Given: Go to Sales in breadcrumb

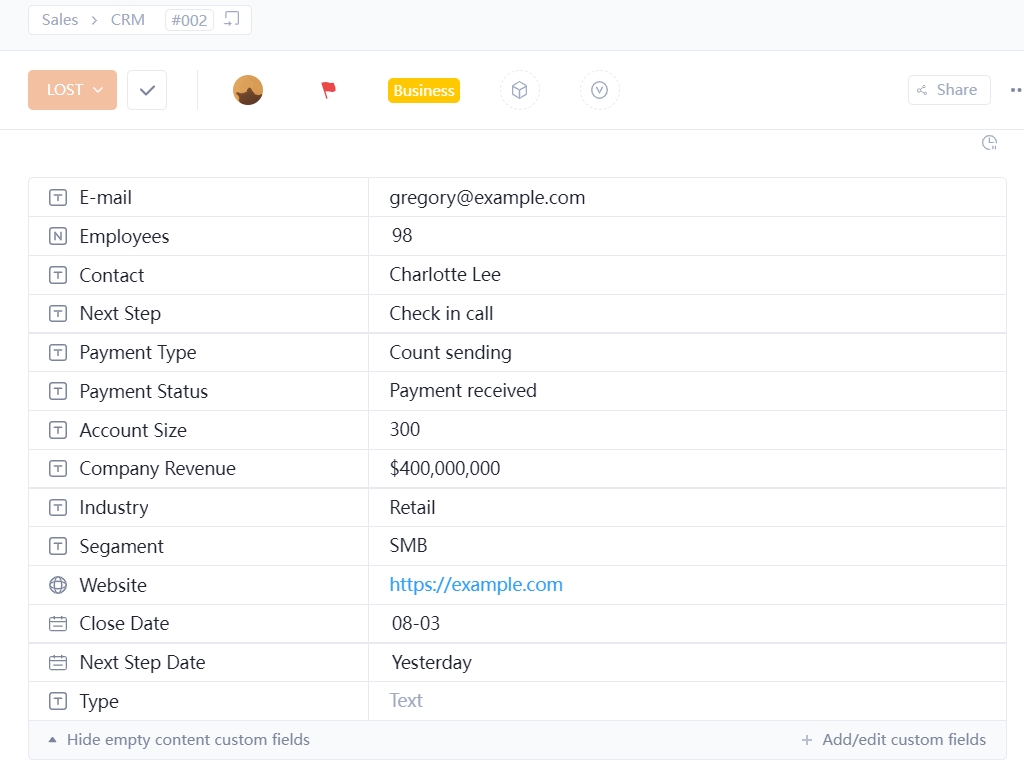Looking at the screenshot, I should [60, 20].
